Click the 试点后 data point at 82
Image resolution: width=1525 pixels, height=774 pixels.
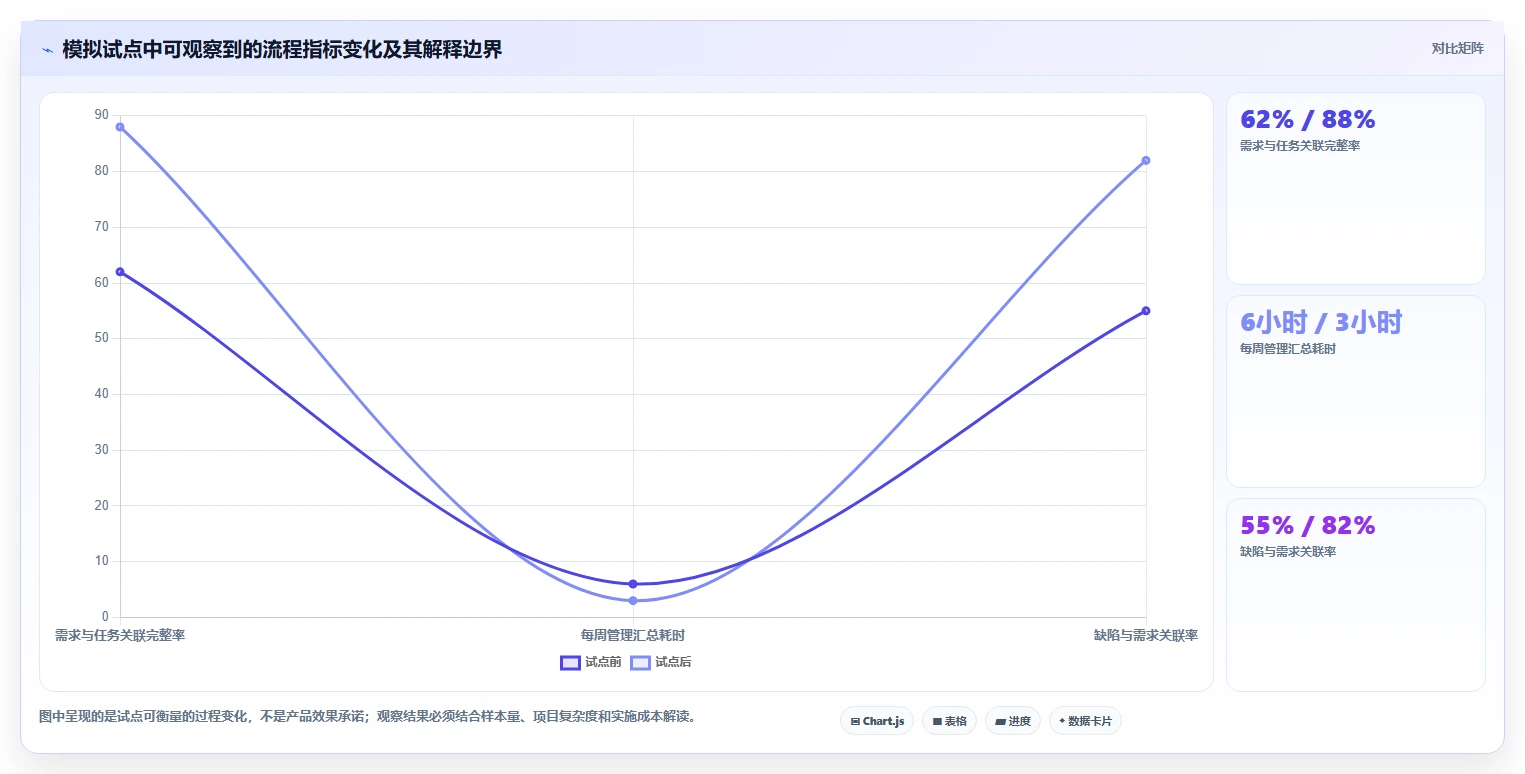click(1146, 160)
